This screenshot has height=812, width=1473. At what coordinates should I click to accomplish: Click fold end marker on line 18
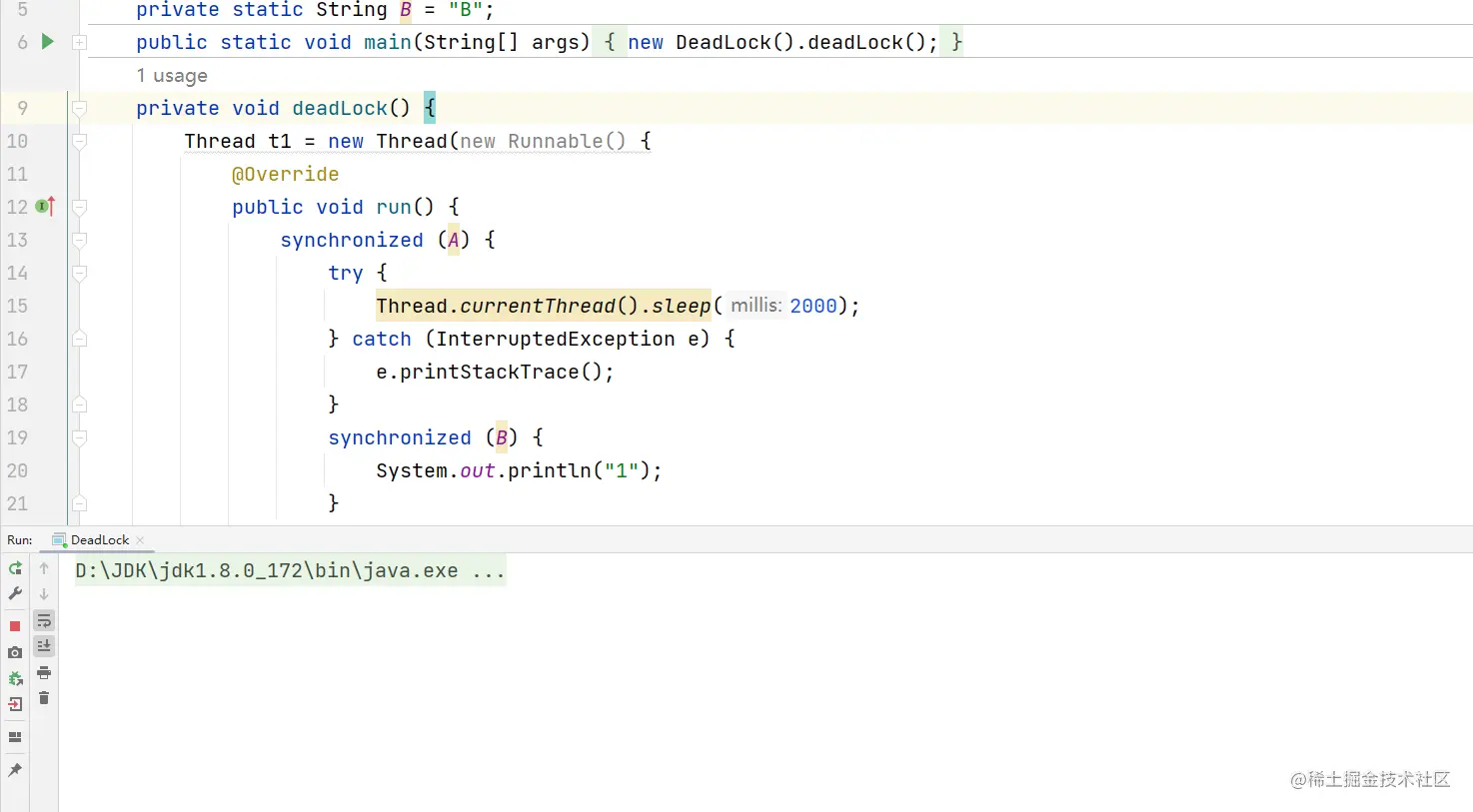pyautogui.click(x=80, y=405)
